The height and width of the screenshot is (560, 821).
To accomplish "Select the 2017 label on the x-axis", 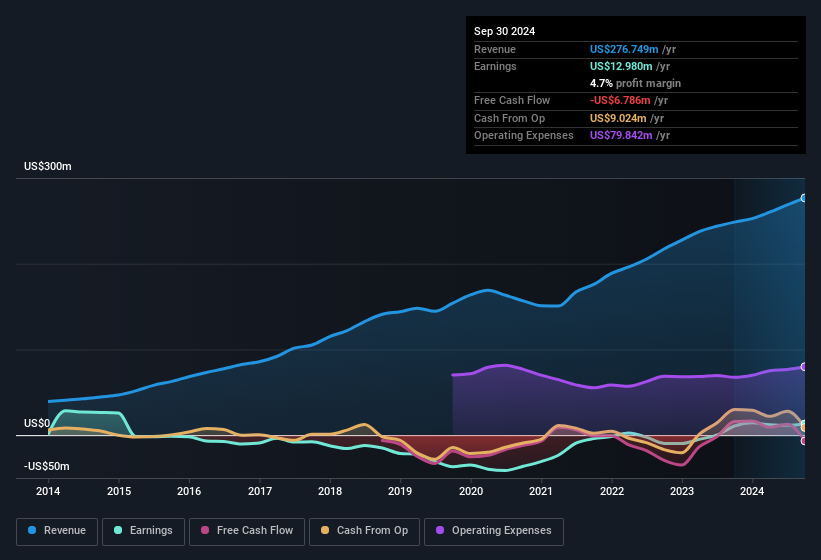I will (x=260, y=491).
